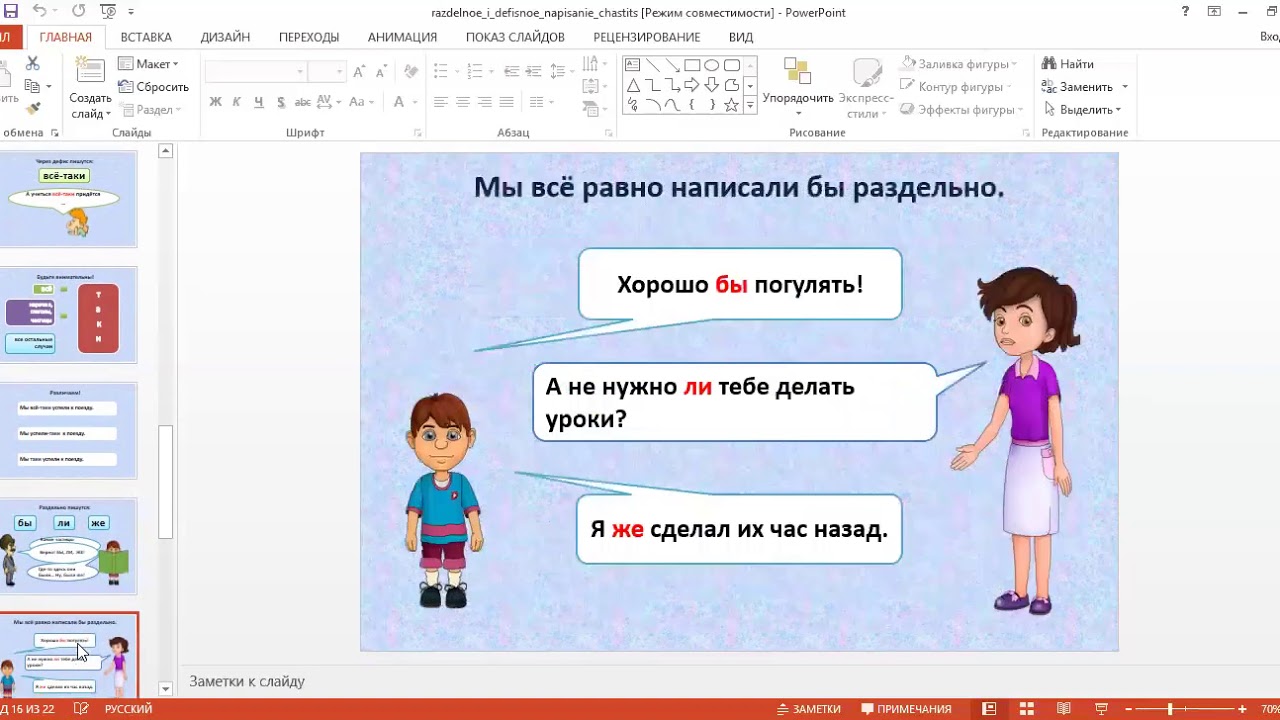
Task: Redo the last action
Action: coord(77,12)
